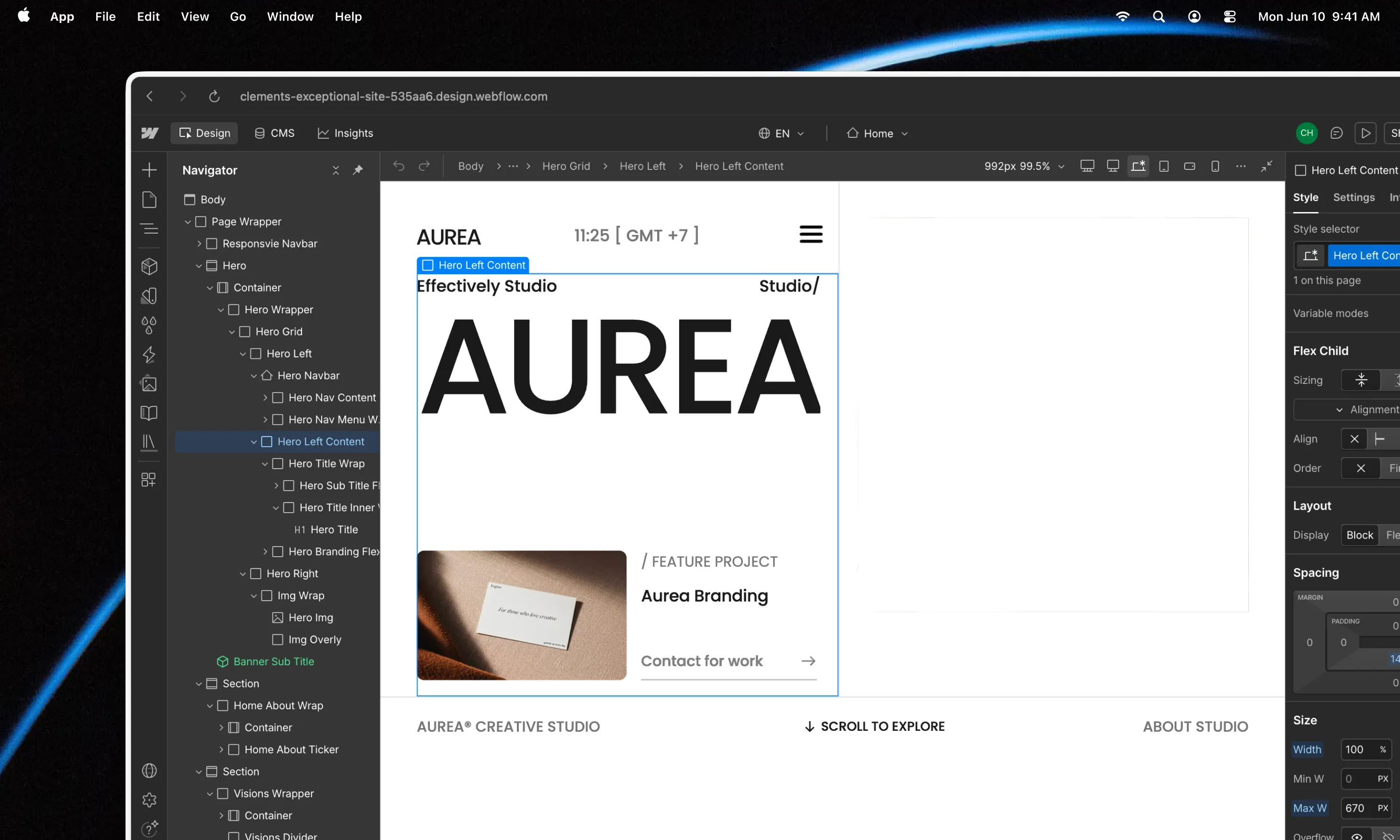The width and height of the screenshot is (1400, 840).
Task: Choose the shrink Sizing option
Action: coord(1361,380)
